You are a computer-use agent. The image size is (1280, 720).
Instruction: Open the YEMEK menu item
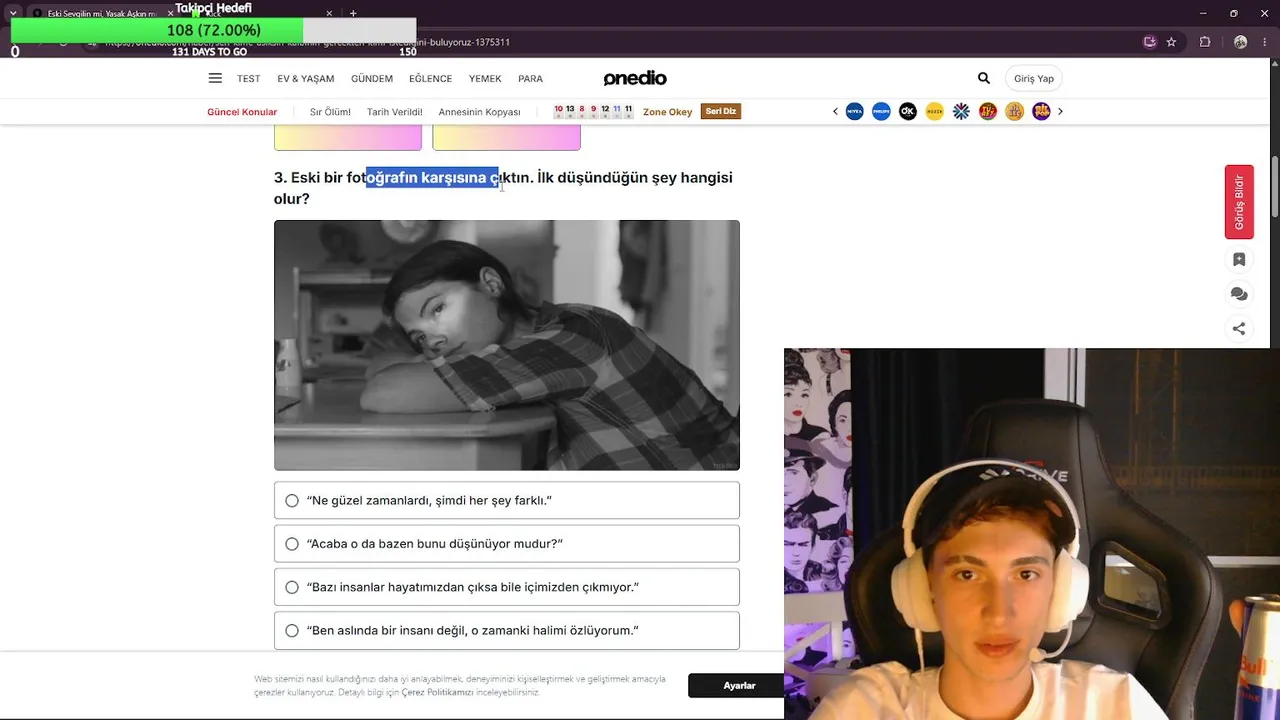[485, 79]
